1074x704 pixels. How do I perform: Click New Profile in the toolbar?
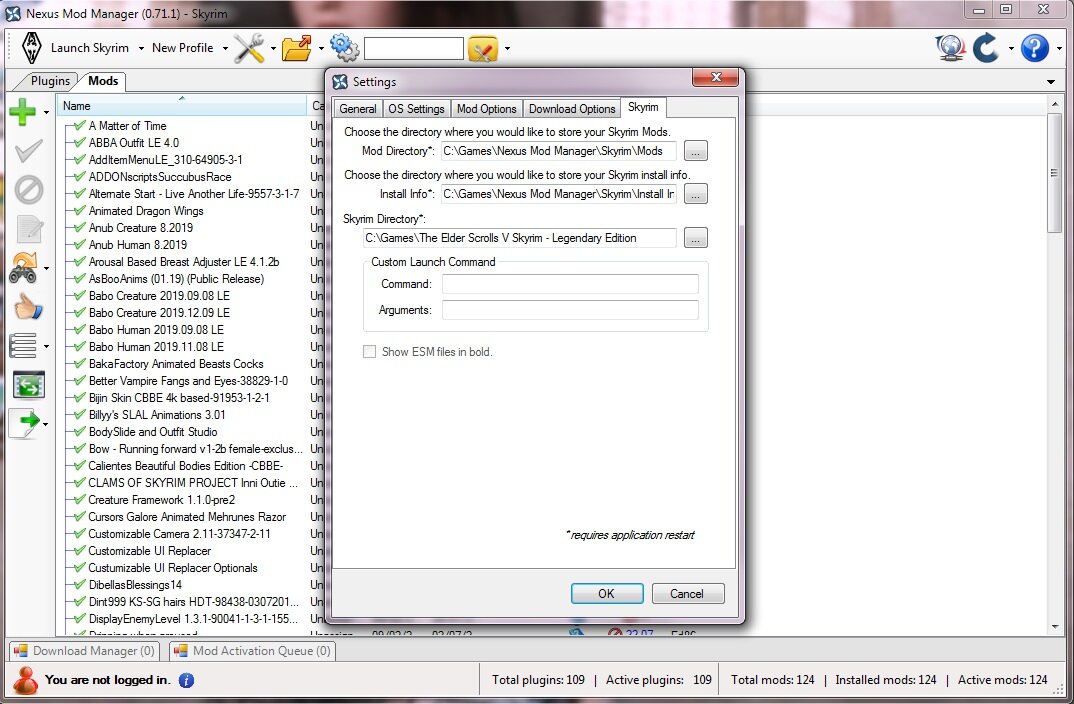182,48
